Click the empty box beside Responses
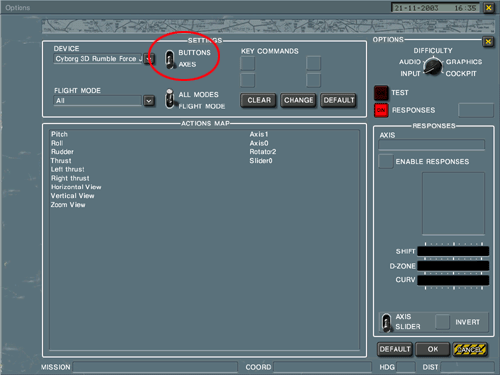 point(476,110)
